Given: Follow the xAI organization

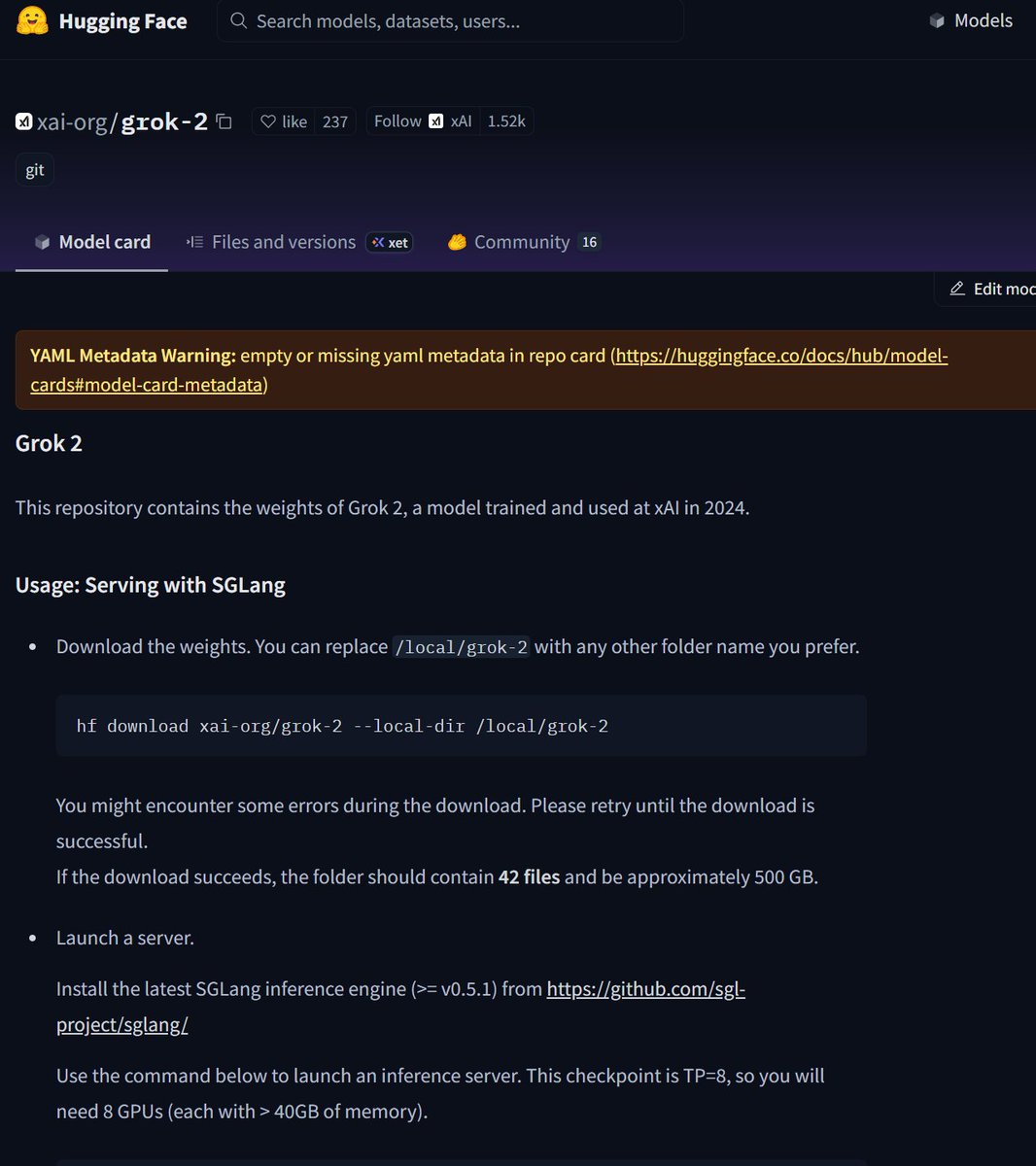Looking at the screenshot, I should [423, 121].
